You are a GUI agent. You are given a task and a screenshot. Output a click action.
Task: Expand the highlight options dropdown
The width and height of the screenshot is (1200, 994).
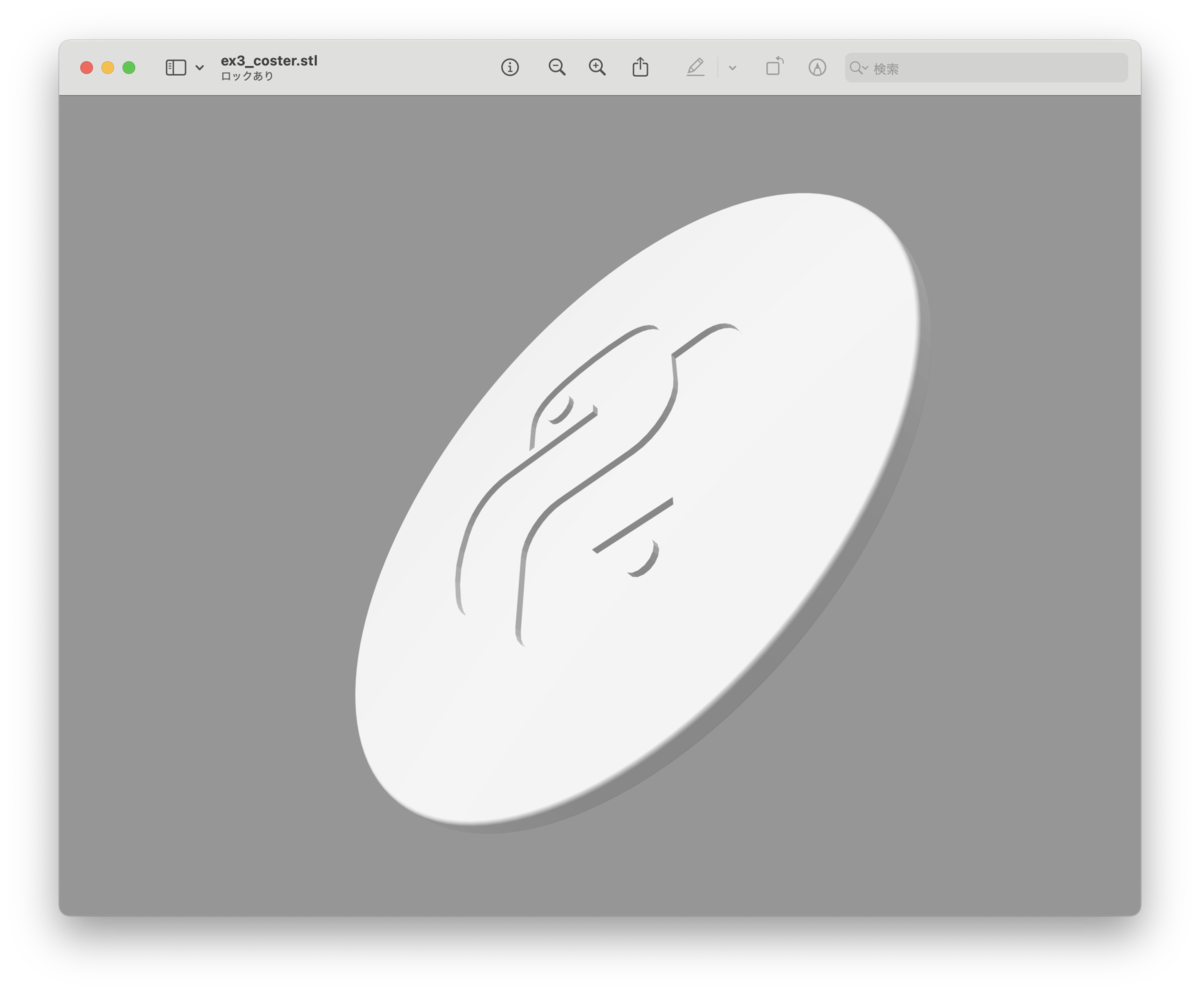(732, 68)
